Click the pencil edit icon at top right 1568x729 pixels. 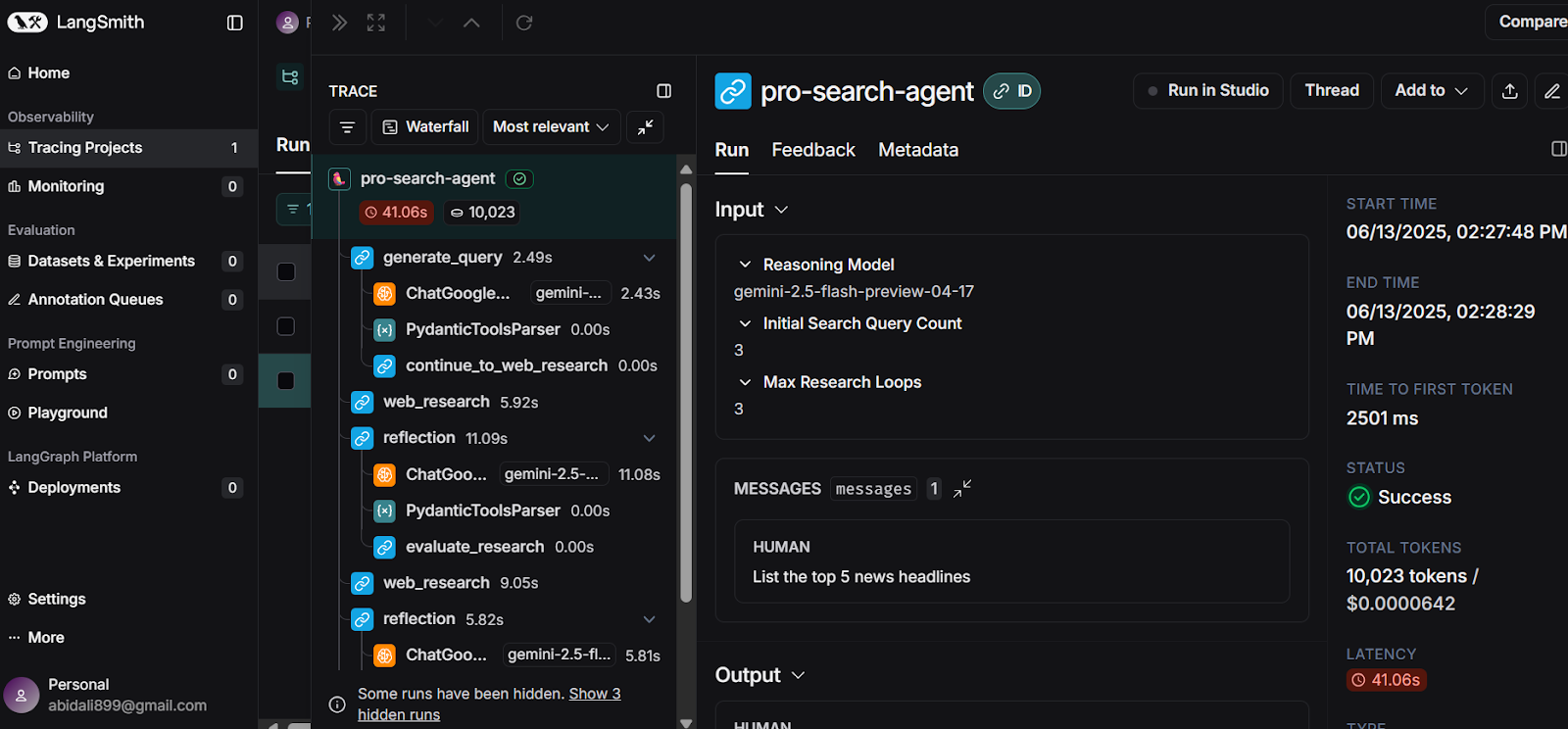point(1551,91)
